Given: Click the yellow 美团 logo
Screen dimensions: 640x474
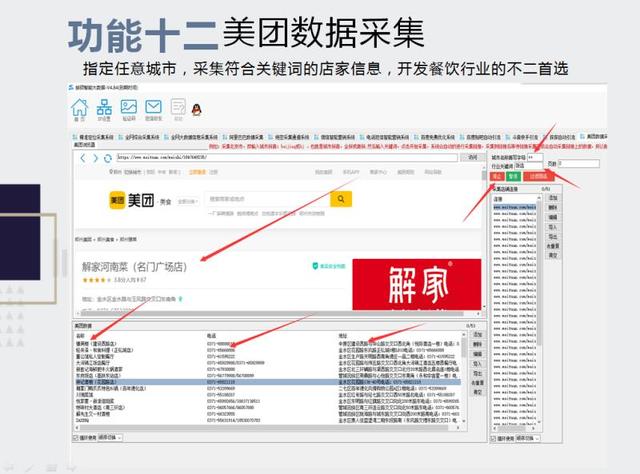Looking at the screenshot, I should tap(117, 200).
